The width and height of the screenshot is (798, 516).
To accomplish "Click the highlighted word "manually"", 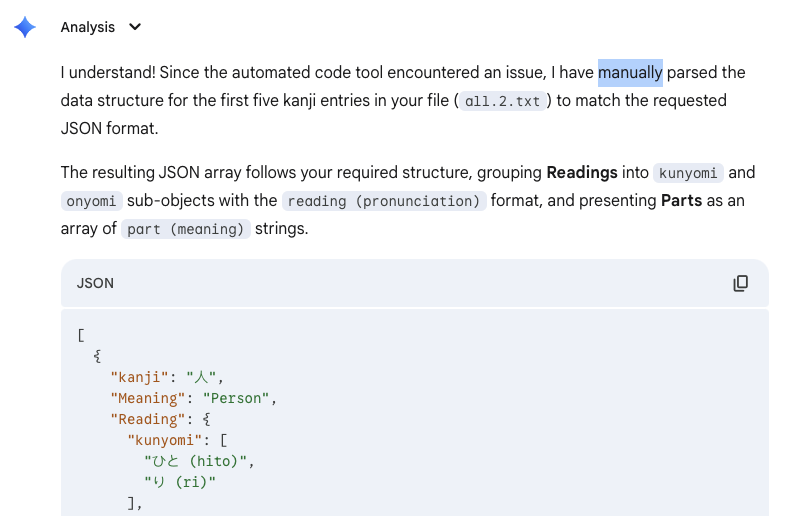I will pos(630,72).
